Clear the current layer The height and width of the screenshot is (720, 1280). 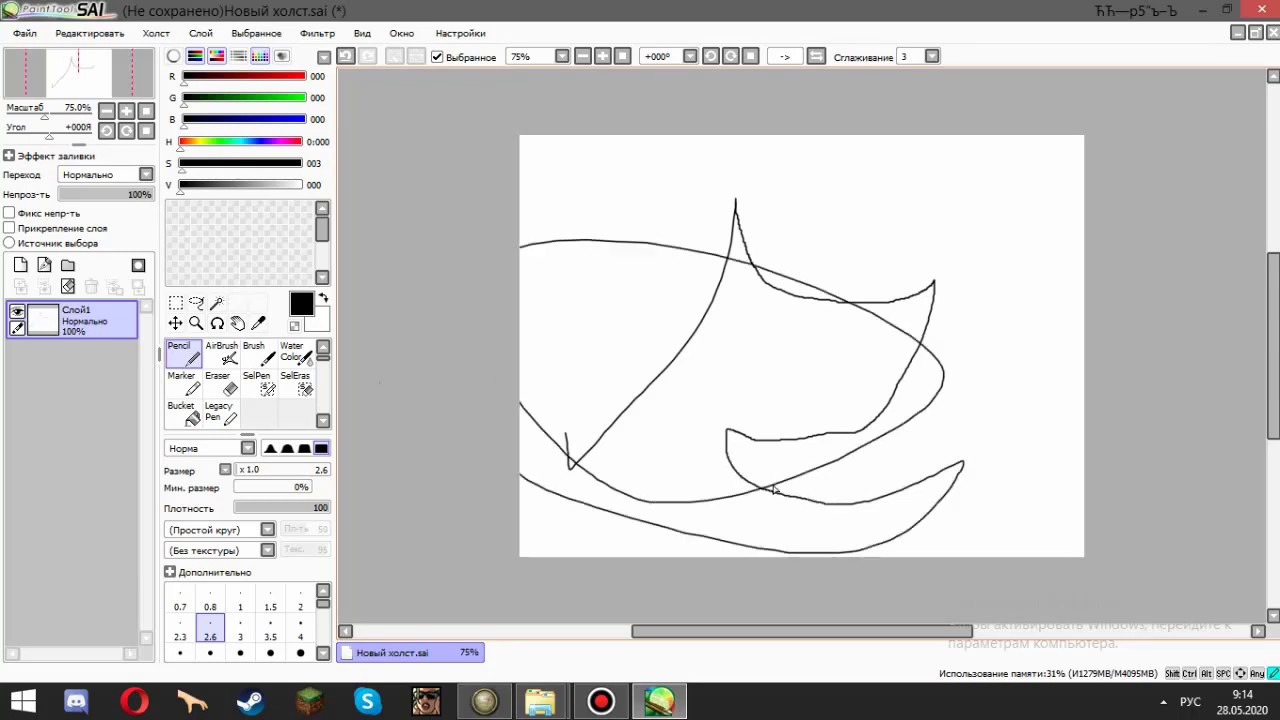[68, 287]
